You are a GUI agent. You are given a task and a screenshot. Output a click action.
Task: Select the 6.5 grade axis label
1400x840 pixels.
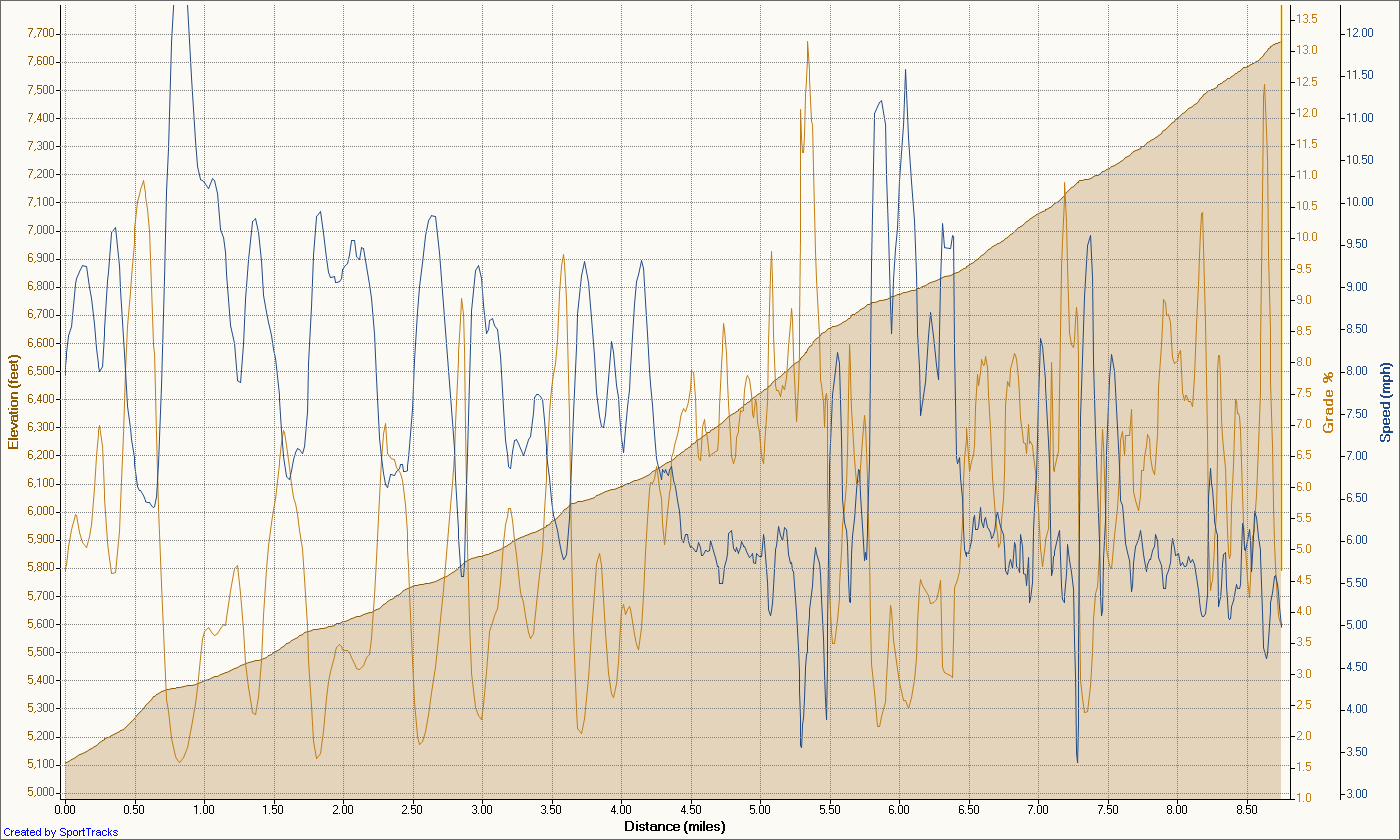[x=1305, y=455]
